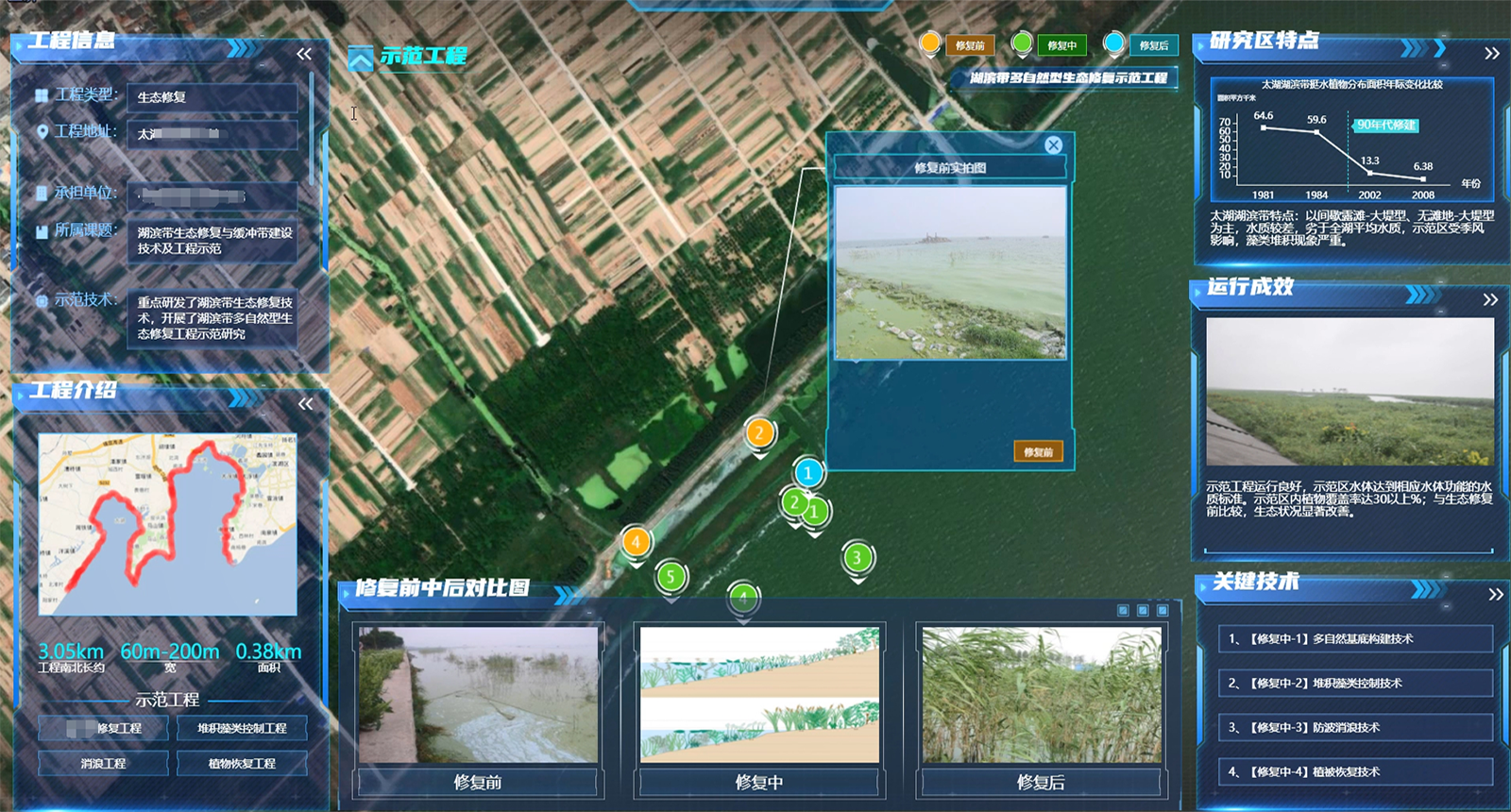This screenshot has height=812, width=1511.
Task: Select 【修复中-1】多自然基底构建技术 item
Action: pos(1354,639)
